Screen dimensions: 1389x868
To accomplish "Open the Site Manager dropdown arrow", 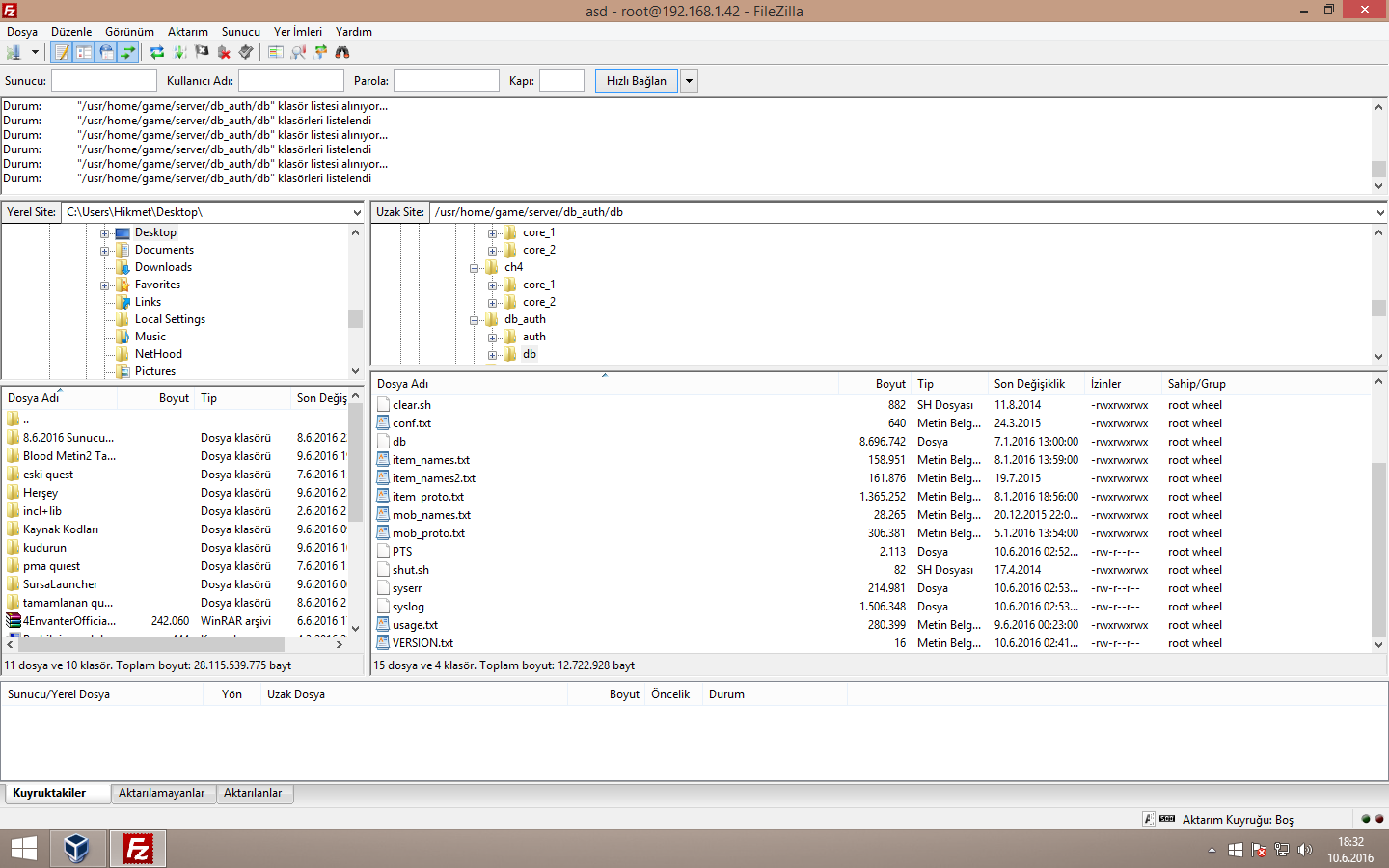I will 35,52.
